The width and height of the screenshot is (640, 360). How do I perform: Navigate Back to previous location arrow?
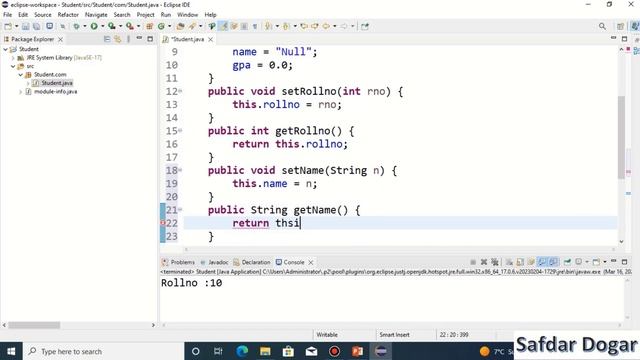click(x=326, y=26)
